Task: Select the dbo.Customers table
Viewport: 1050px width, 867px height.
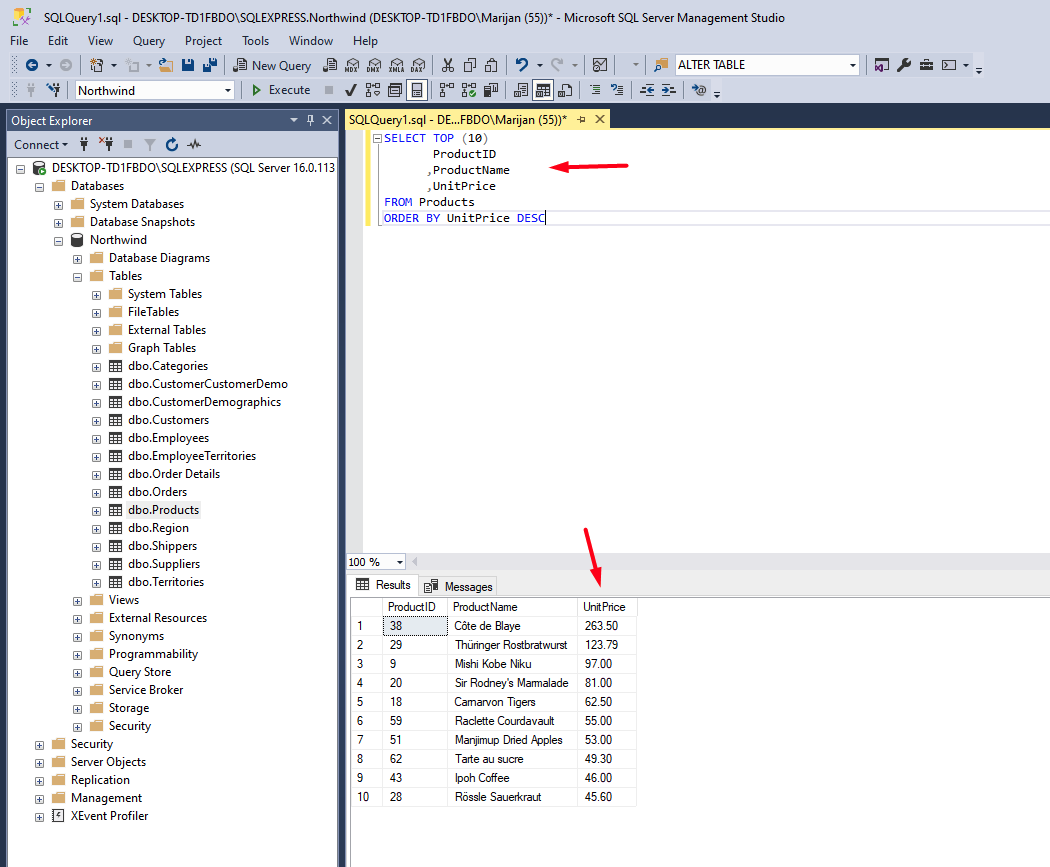Action: (168, 420)
